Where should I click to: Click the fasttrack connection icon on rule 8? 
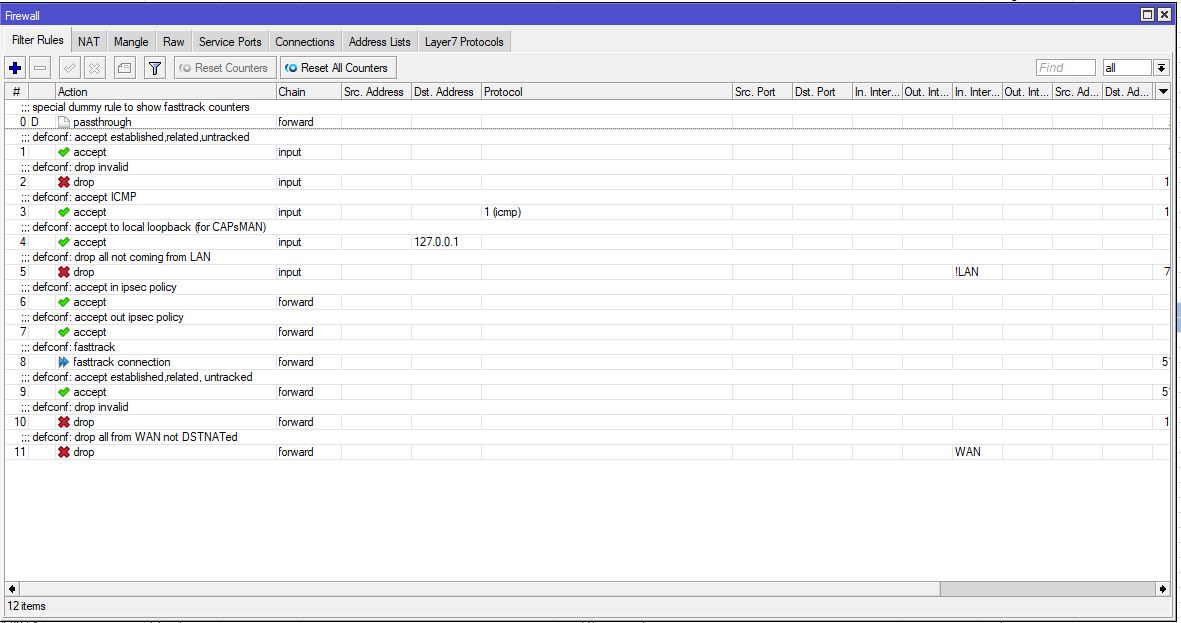(64, 362)
